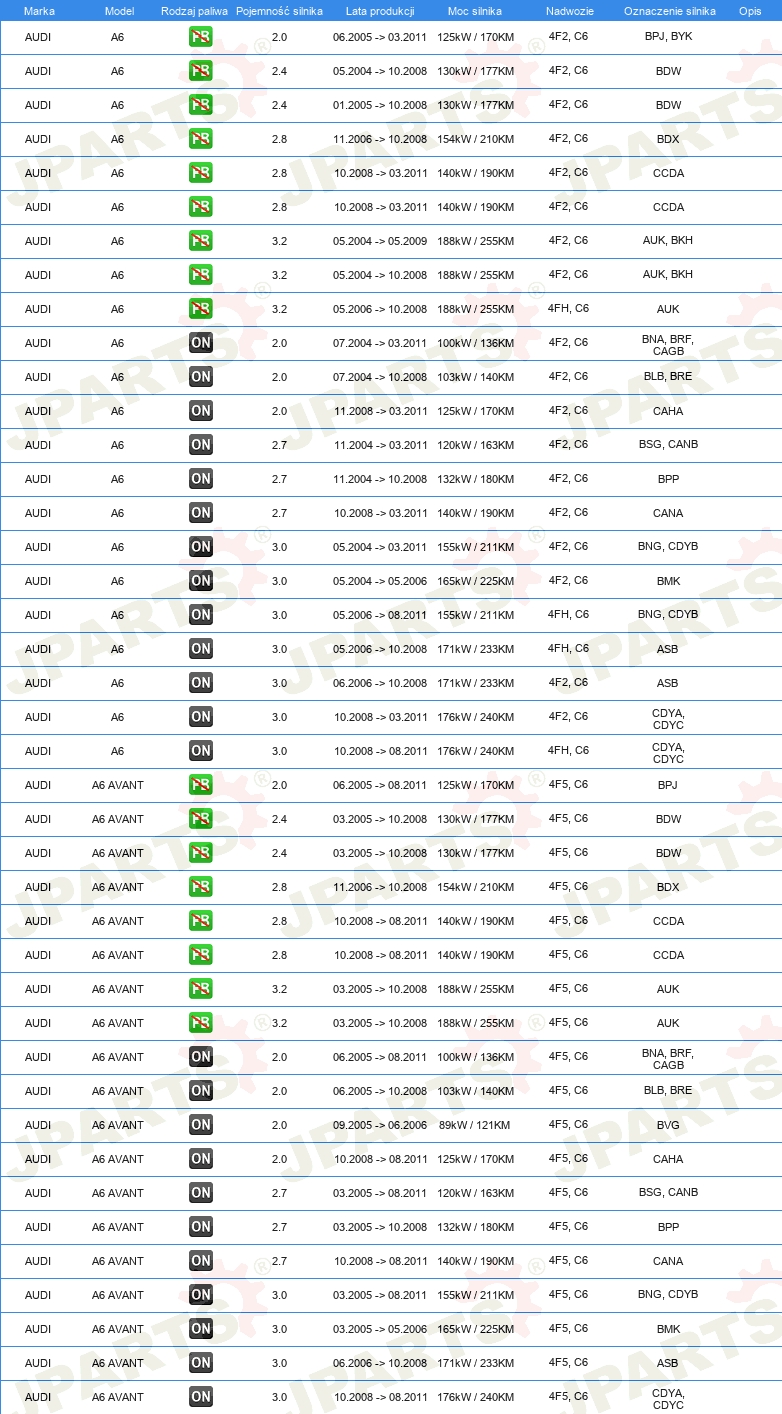Click the A6 AVANT power value 154kW / 210KM
Image resolution: width=782 pixels, height=1414 pixels.
[475, 887]
